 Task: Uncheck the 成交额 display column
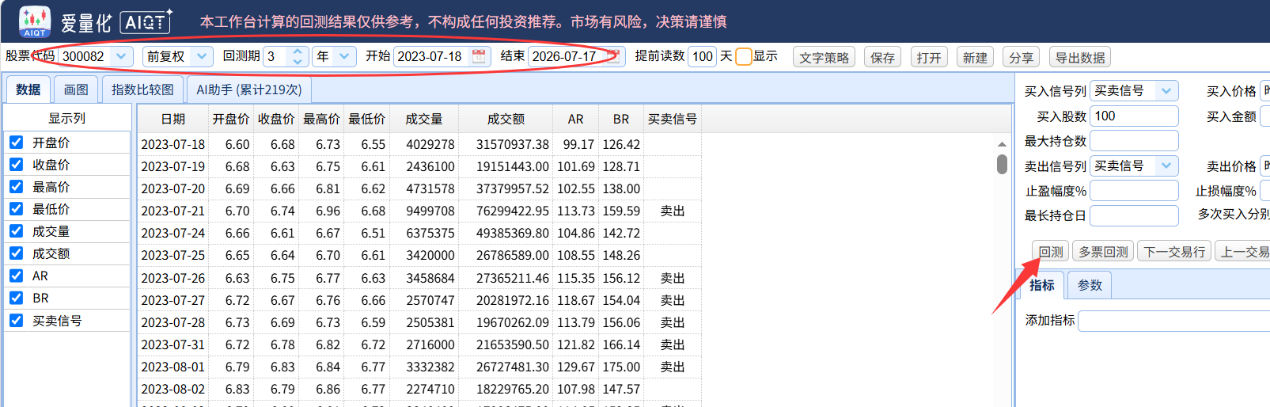(16, 254)
